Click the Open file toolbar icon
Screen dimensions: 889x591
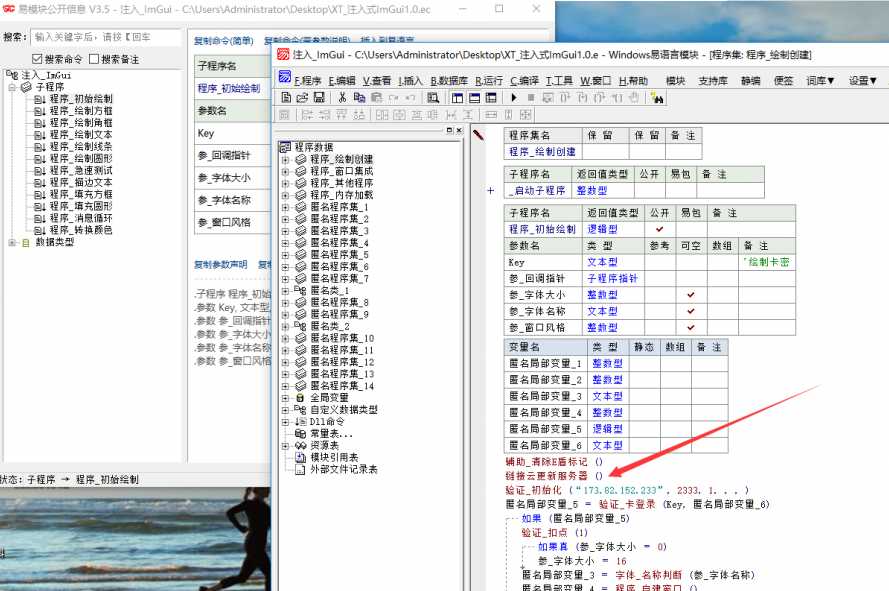click(x=302, y=98)
